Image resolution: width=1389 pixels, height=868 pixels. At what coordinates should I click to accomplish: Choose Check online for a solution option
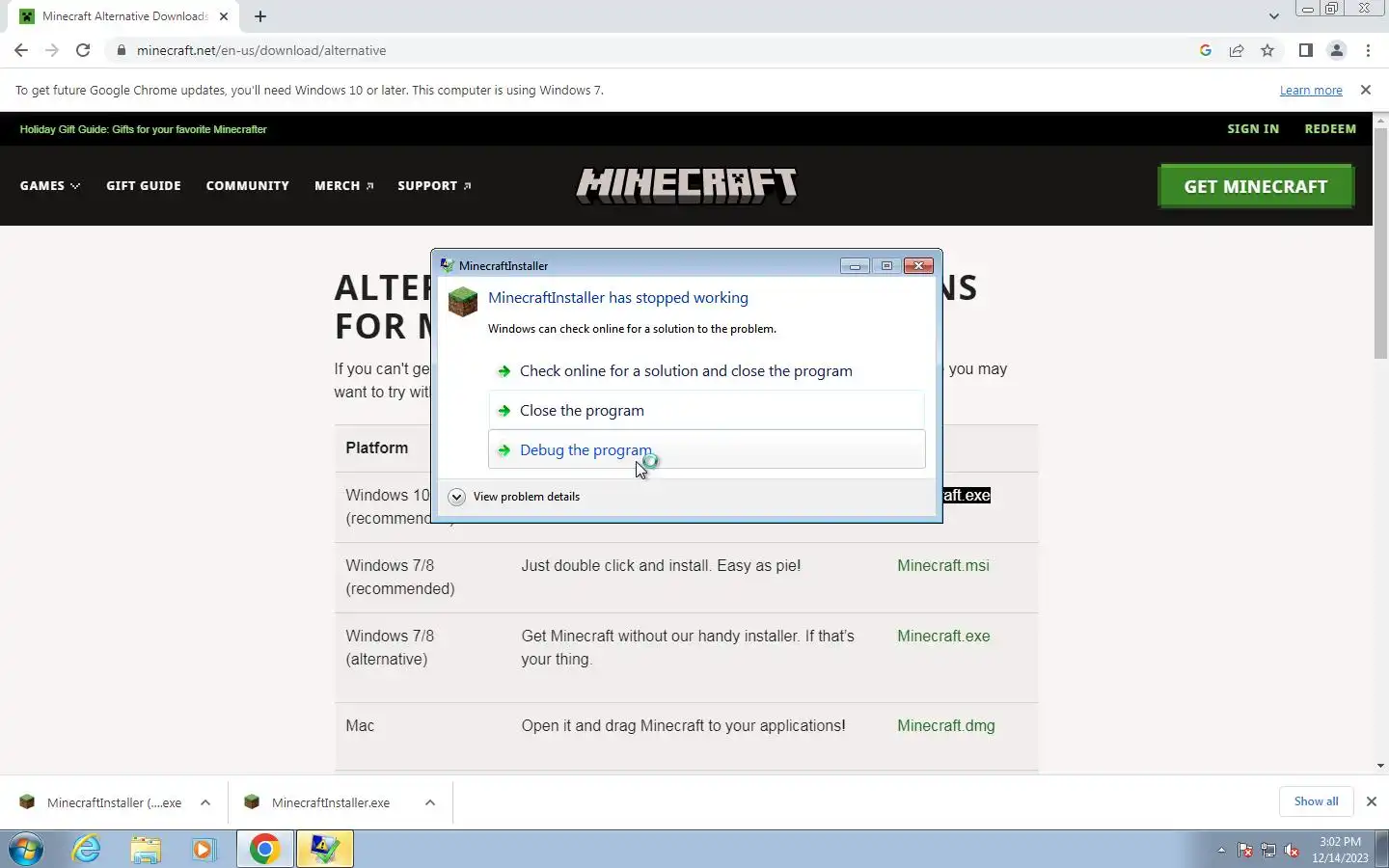(x=706, y=370)
